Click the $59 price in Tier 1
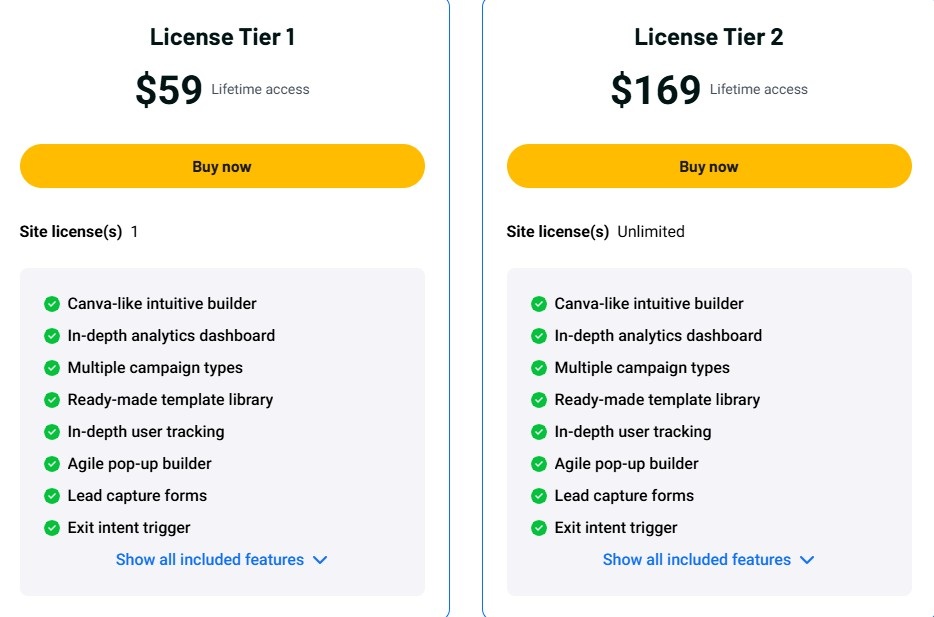 coord(169,90)
